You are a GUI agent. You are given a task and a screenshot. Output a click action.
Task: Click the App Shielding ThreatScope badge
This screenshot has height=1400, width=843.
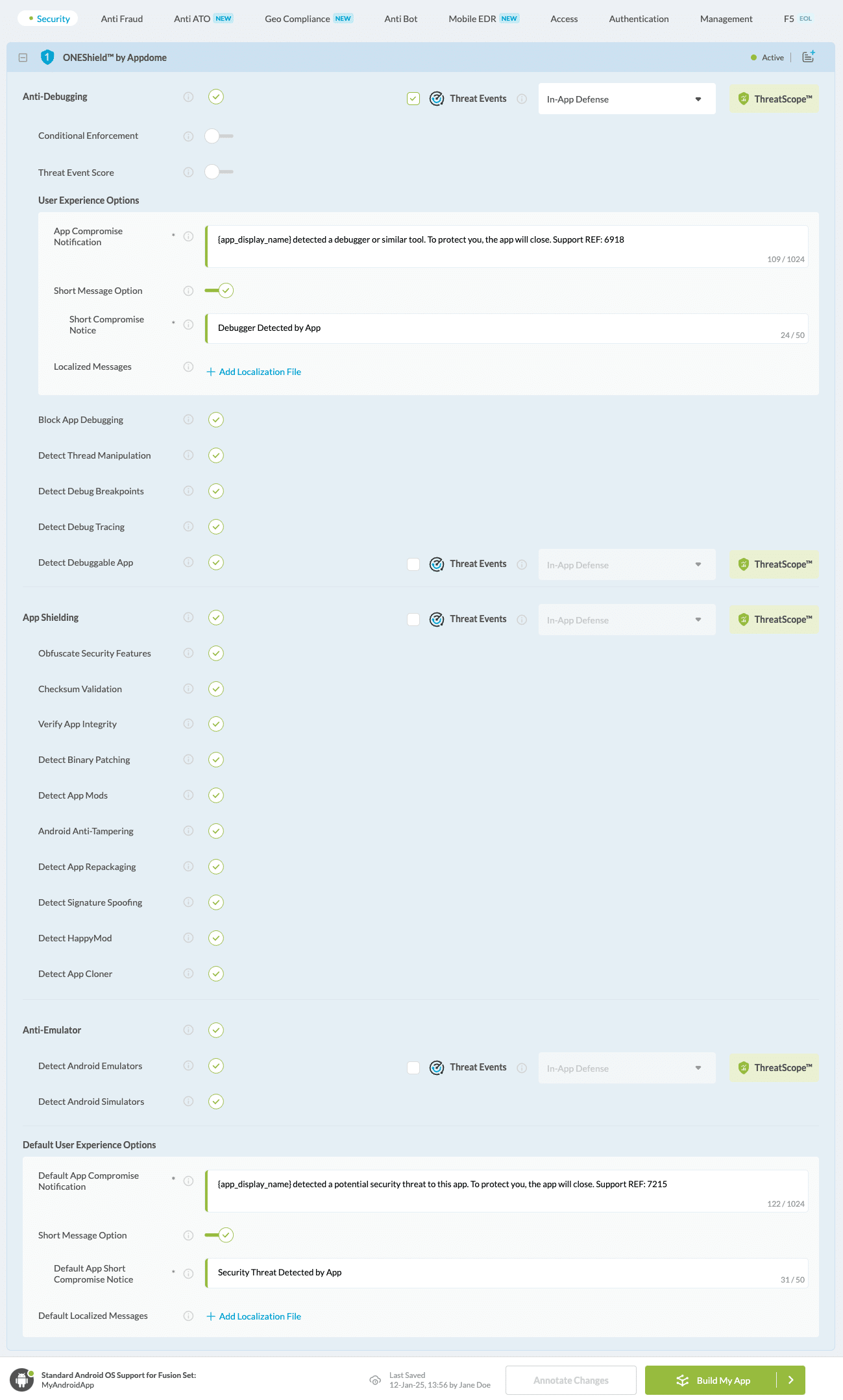(x=774, y=620)
